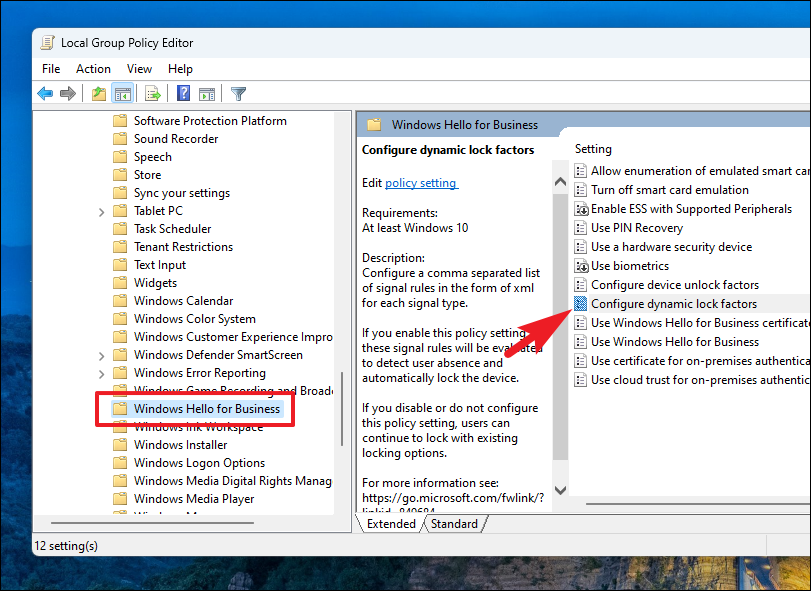This screenshot has height=591, width=811.
Task: Select Windows Color System folder
Action: pos(194,319)
